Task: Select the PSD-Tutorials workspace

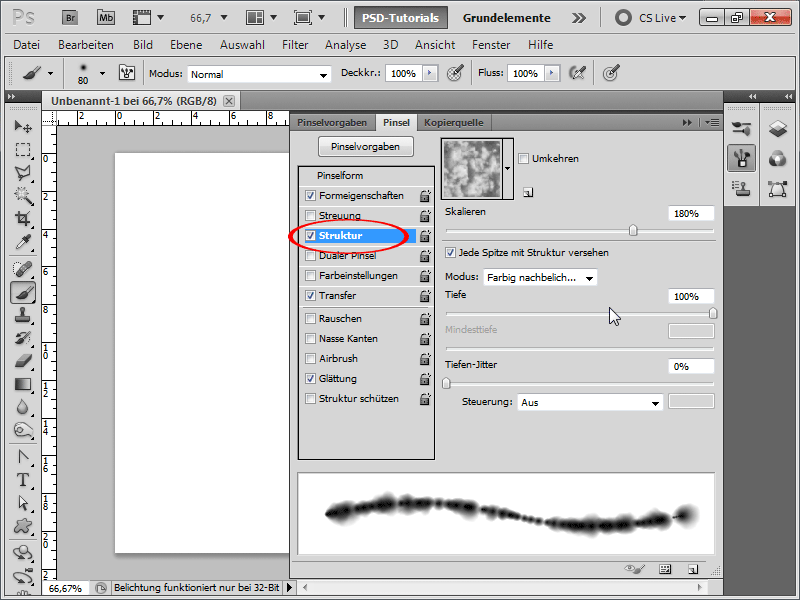Action: click(x=401, y=18)
